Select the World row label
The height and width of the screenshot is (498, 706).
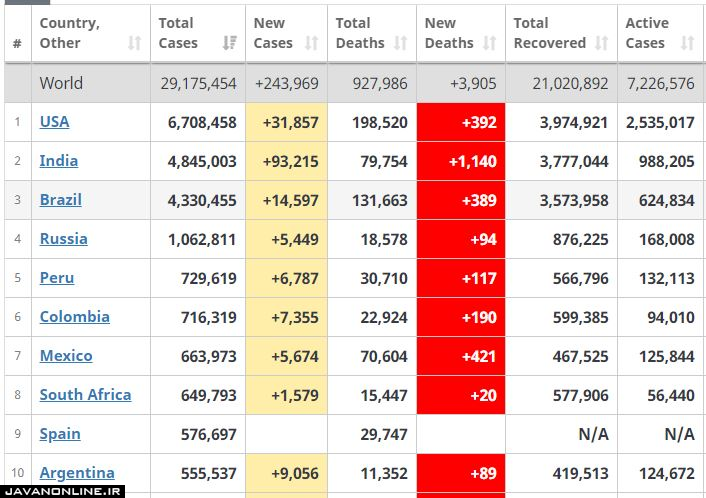pos(61,83)
